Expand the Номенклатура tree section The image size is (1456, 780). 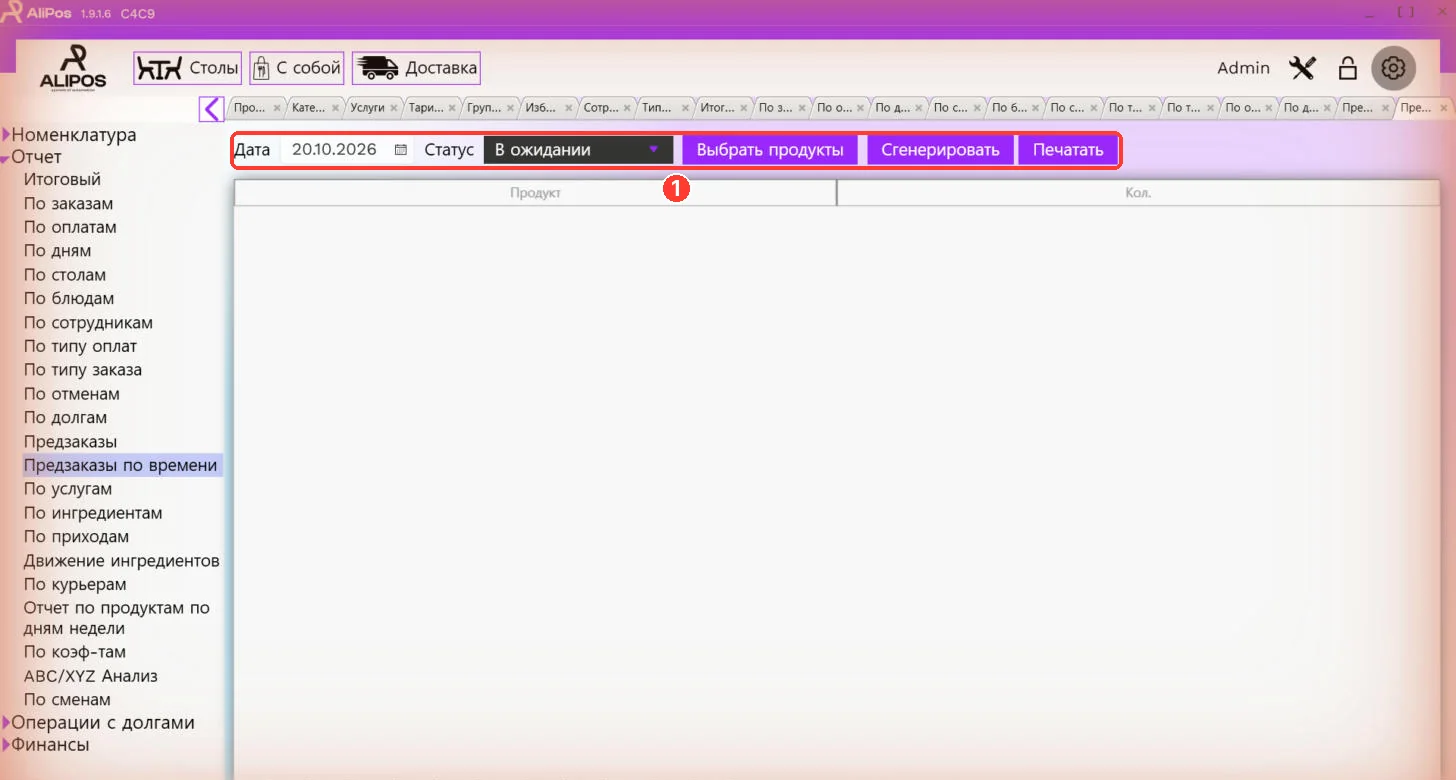click(6, 135)
